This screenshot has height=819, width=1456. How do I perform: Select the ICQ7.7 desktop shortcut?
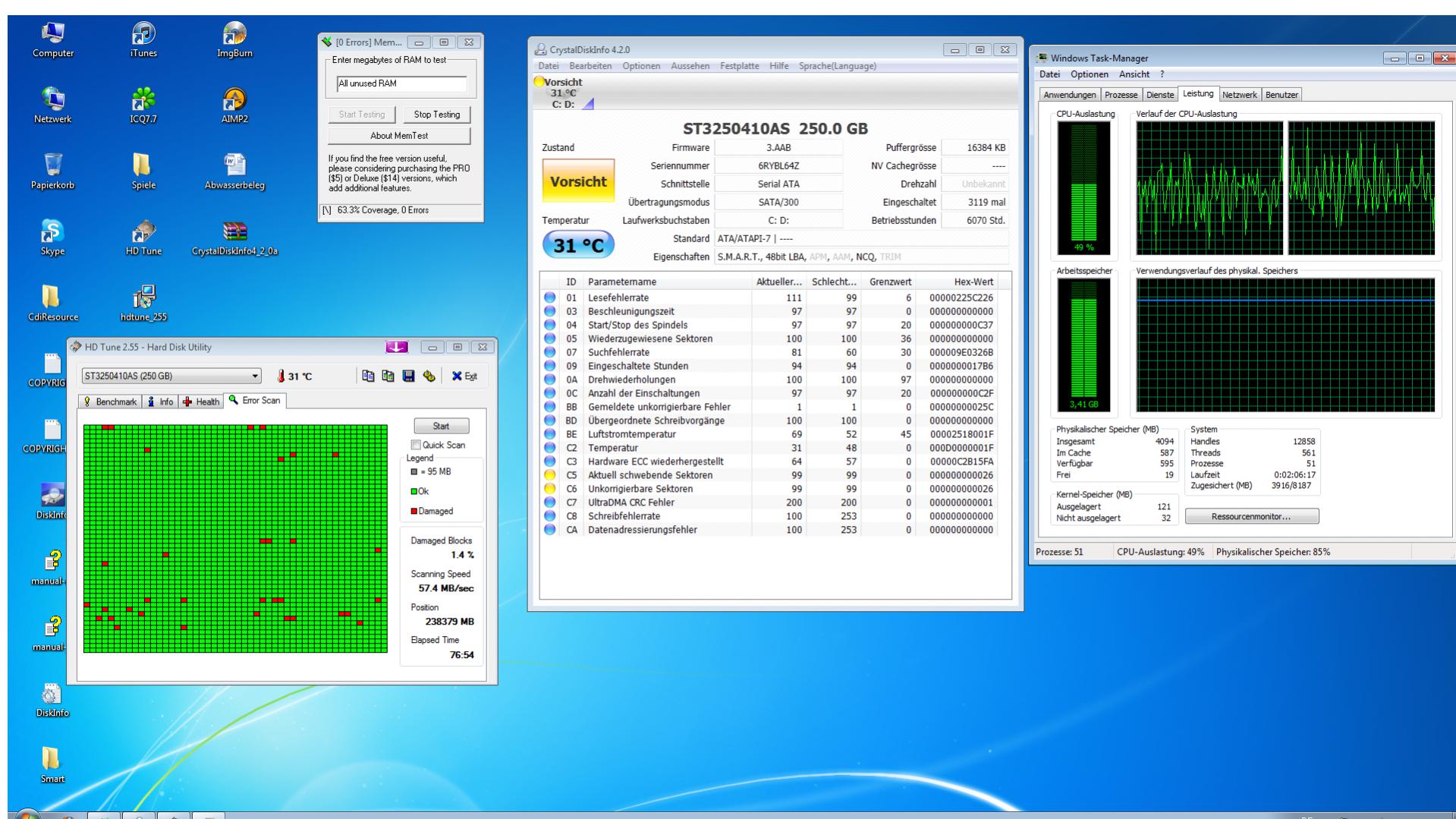(x=143, y=106)
